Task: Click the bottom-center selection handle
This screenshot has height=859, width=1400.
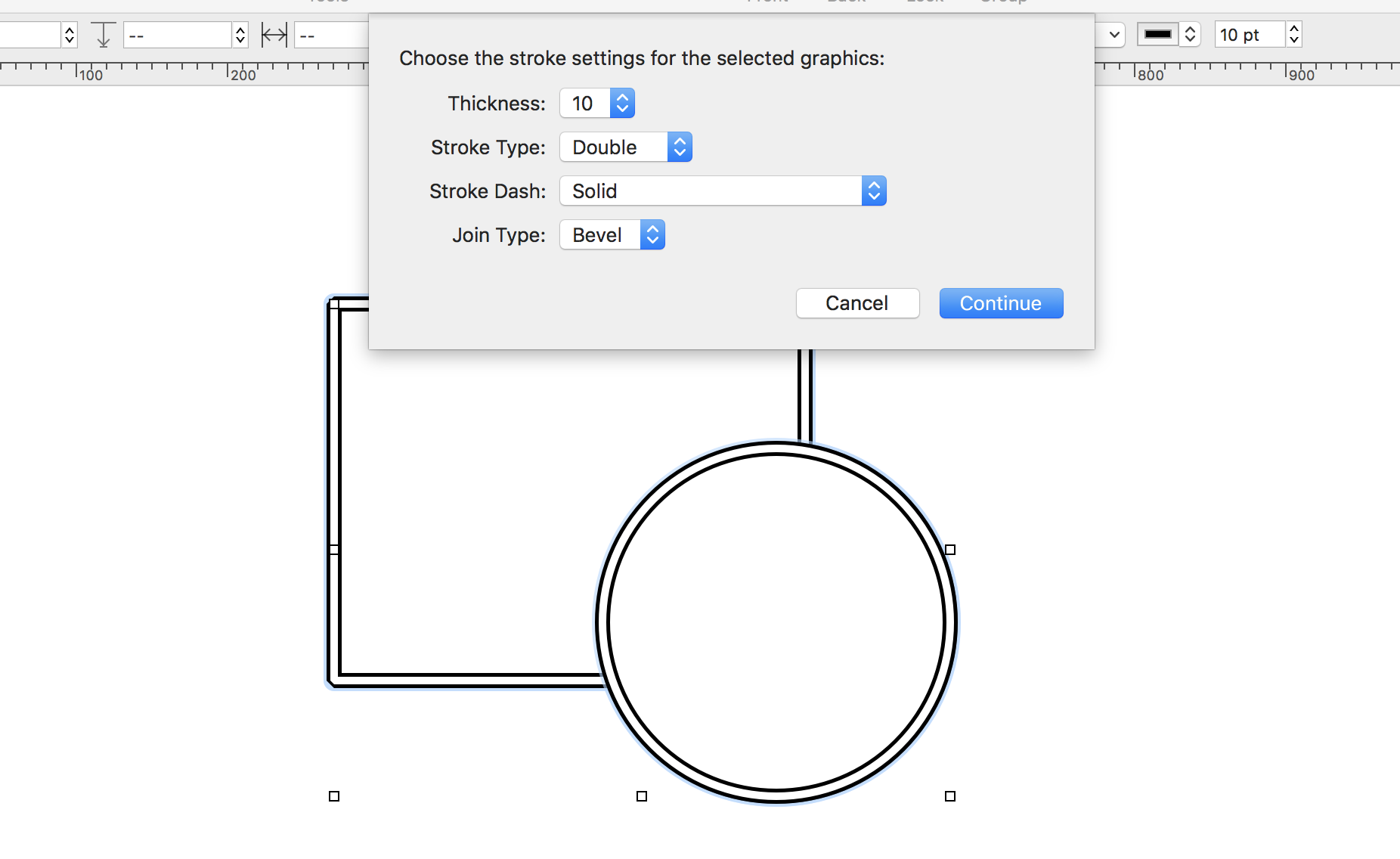Action: pyautogui.click(x=642, y=796)
